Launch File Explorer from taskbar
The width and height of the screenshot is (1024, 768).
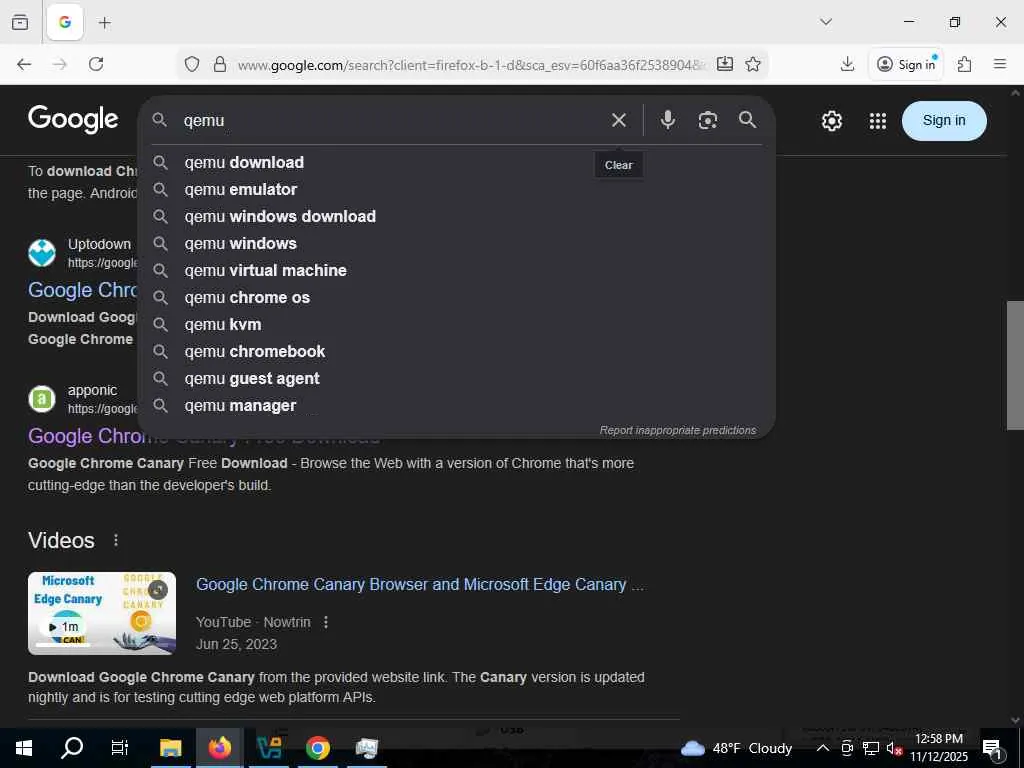170,748
